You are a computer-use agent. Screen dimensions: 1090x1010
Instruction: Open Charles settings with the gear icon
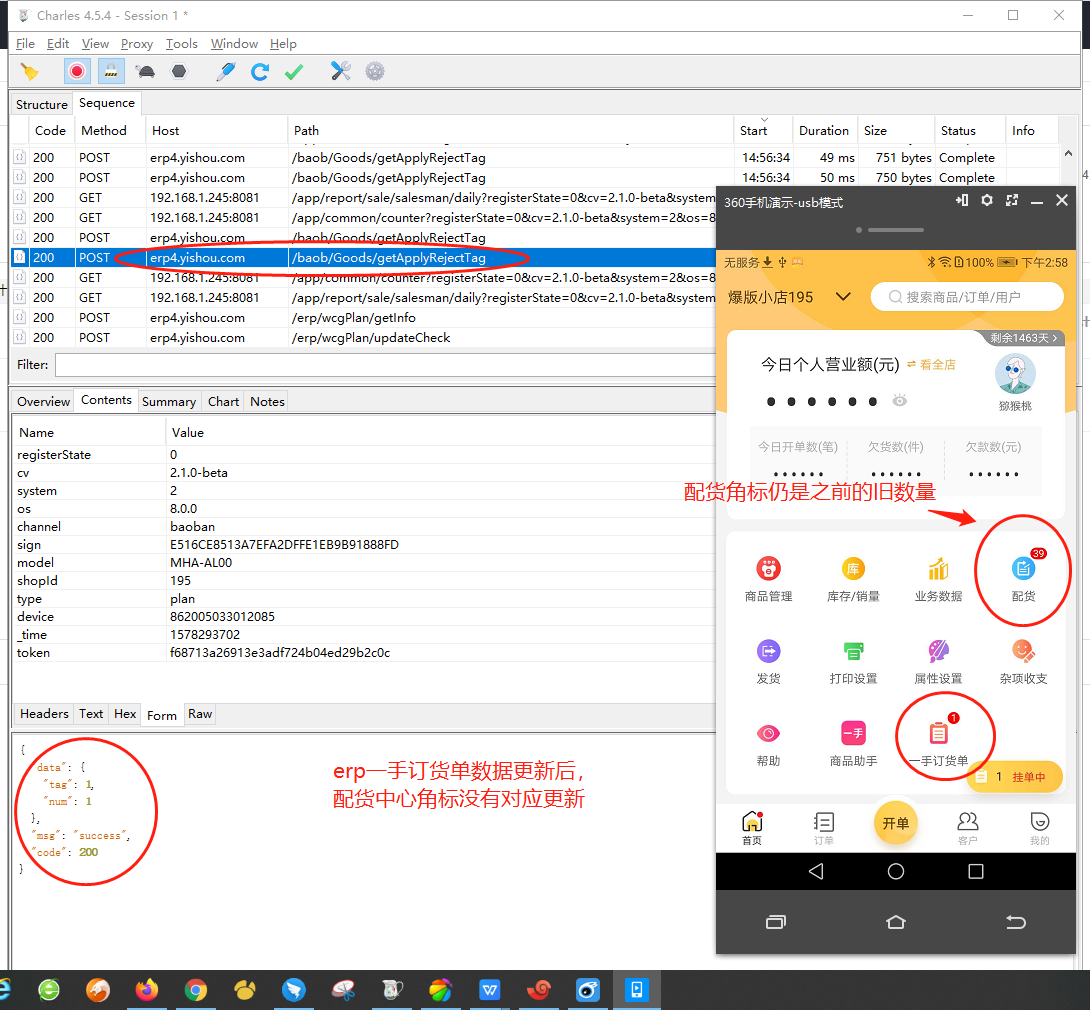coord(375,71)
